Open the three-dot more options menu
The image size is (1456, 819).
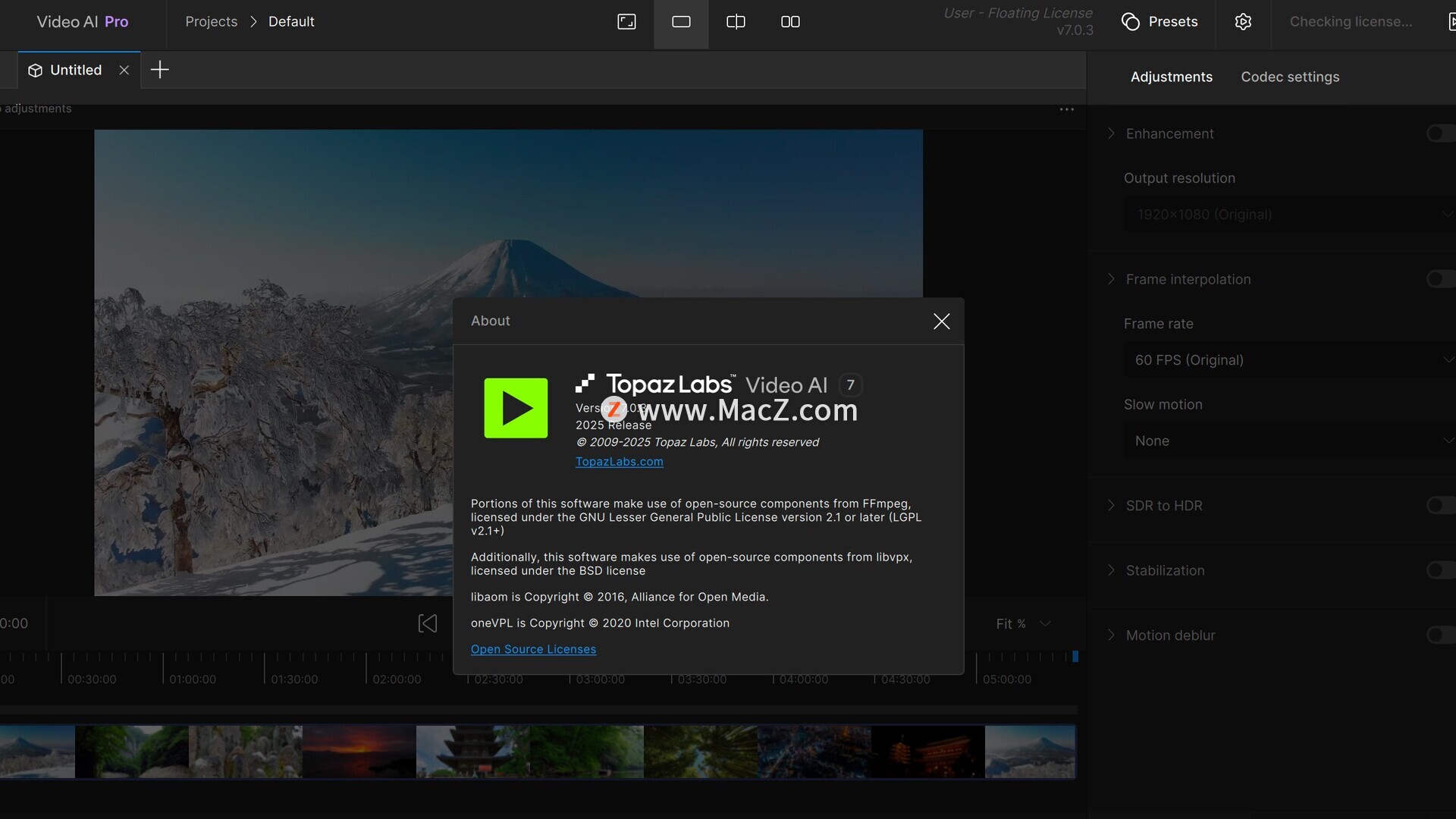pos(1067,109)
